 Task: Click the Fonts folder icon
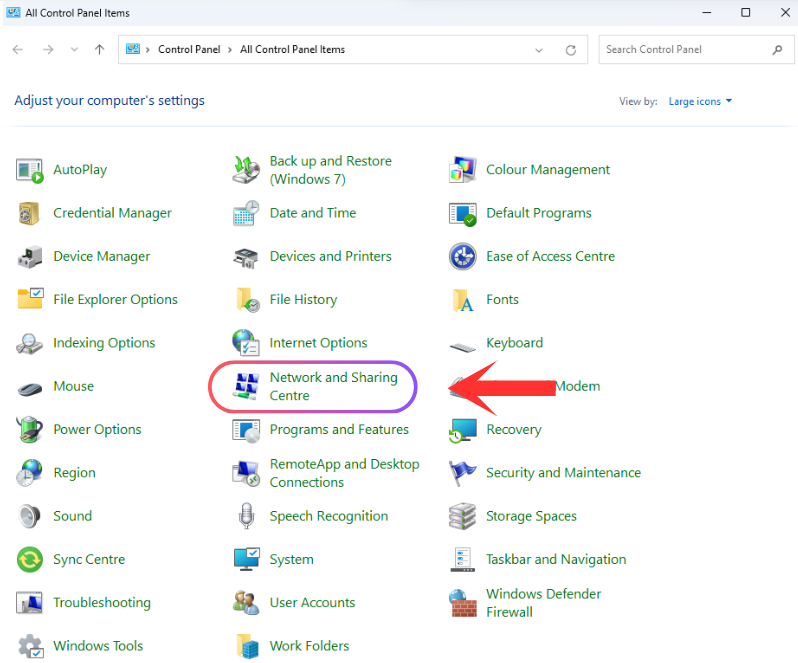pos(463,300)
